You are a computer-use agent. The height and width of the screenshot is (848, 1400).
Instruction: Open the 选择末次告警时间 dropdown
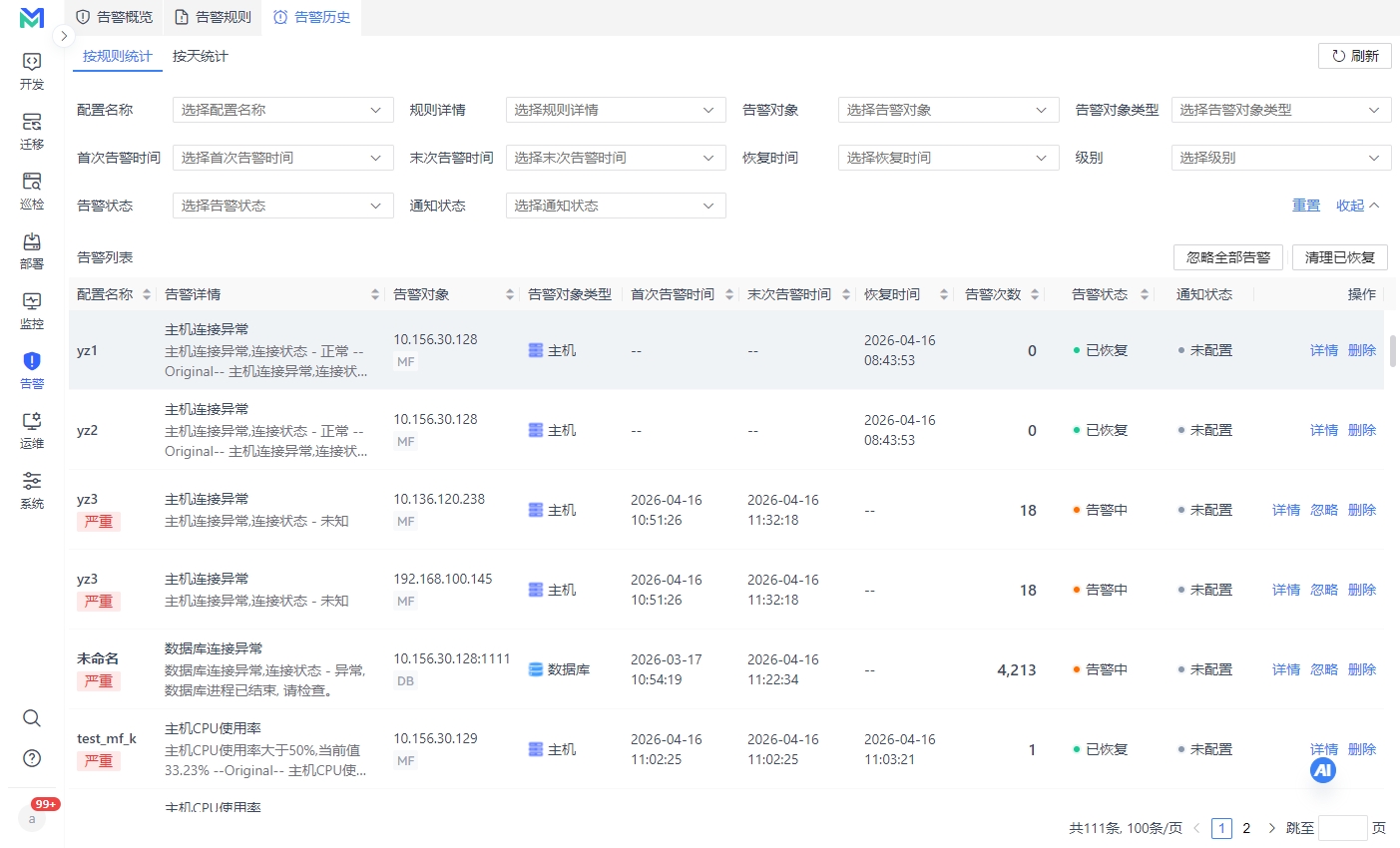tap(616, 158)
